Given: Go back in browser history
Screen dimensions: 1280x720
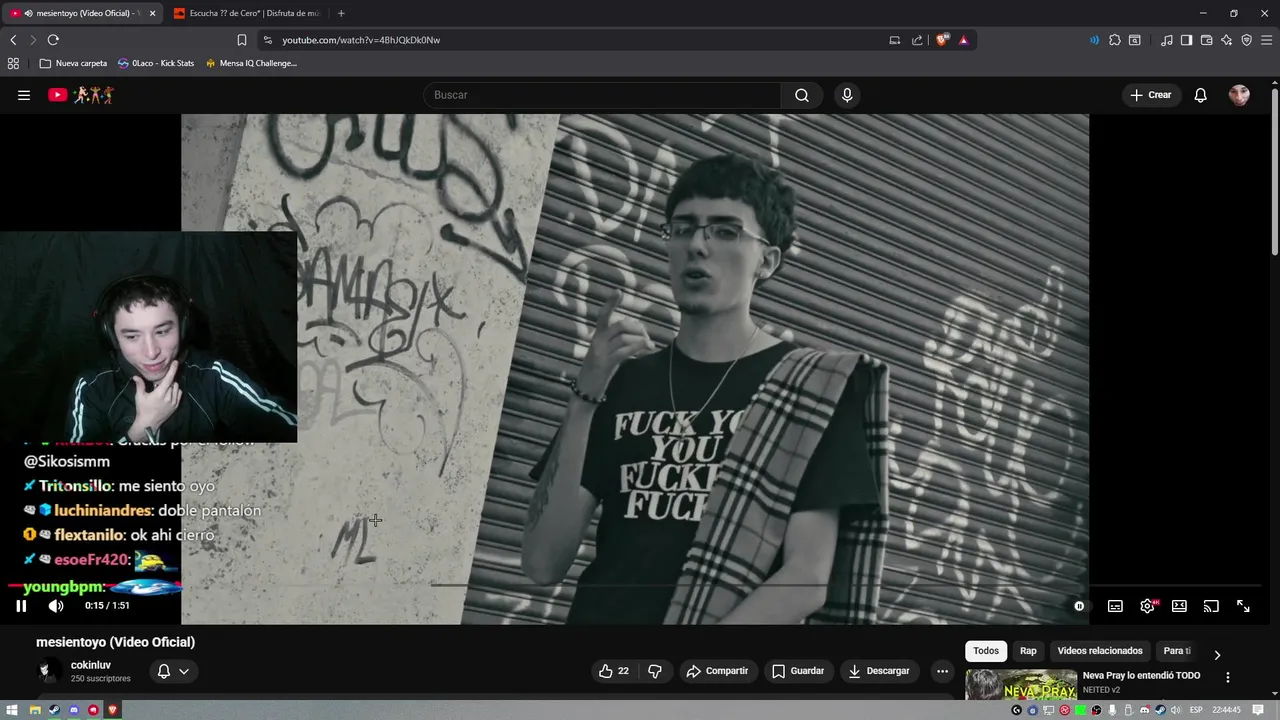Looking at the screenshot, I should point(13,40).
